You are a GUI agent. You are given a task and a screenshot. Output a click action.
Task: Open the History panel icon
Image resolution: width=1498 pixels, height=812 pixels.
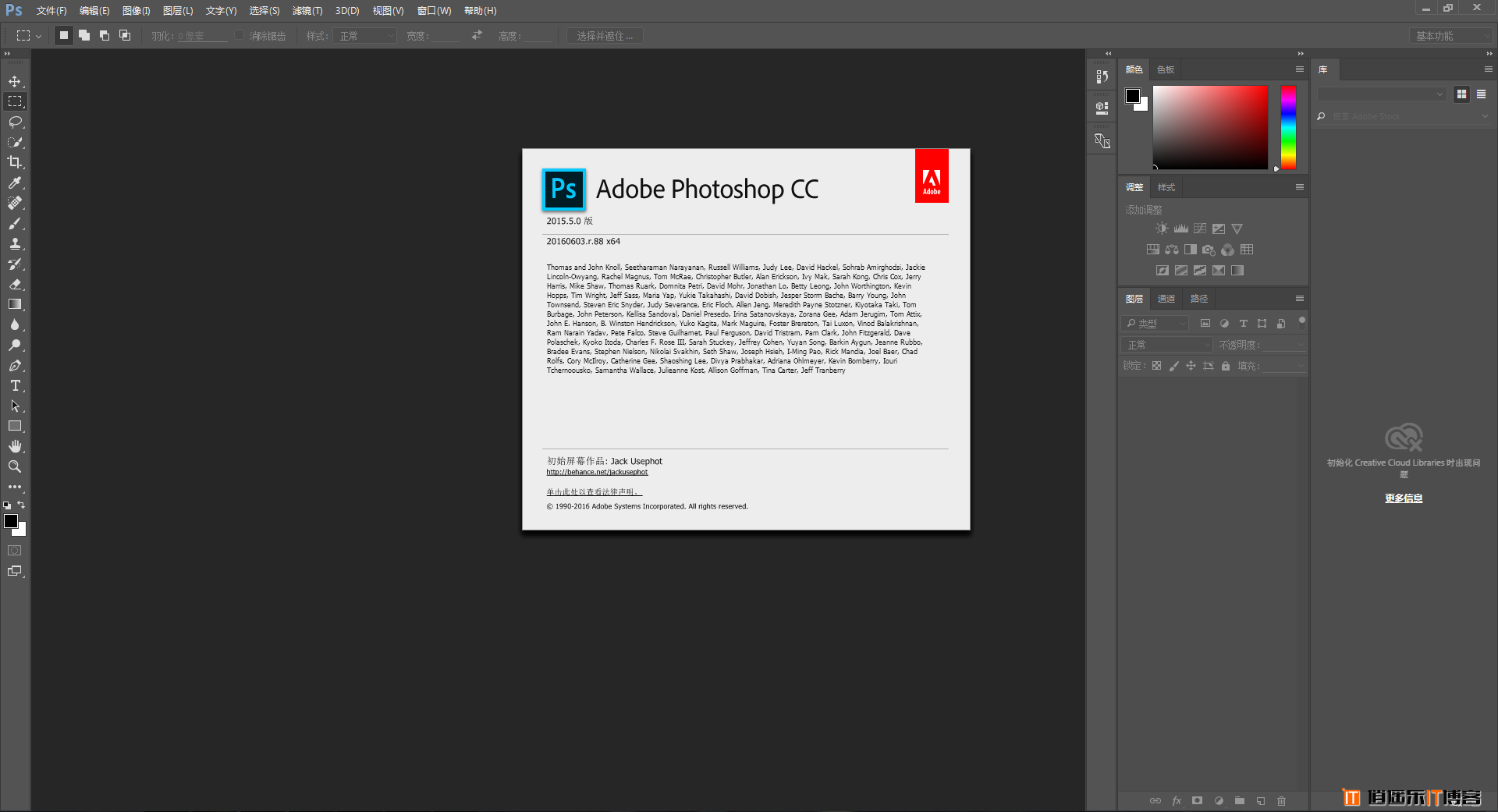tap(1102, 76)
